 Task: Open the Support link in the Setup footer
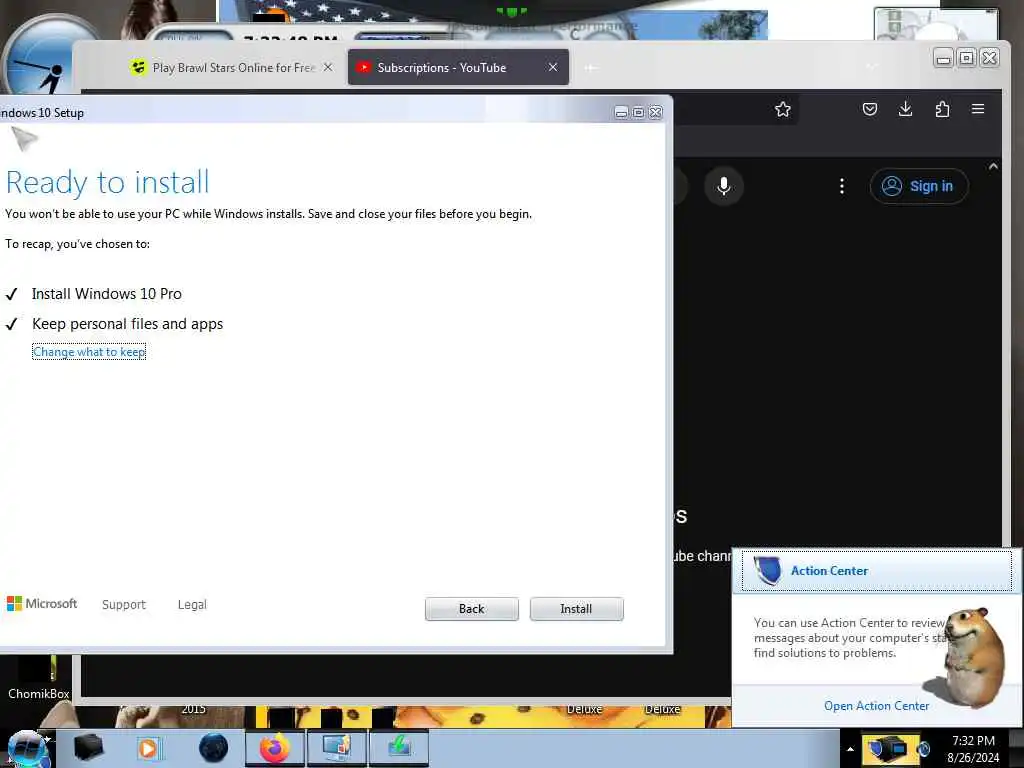tap(123, 605)
